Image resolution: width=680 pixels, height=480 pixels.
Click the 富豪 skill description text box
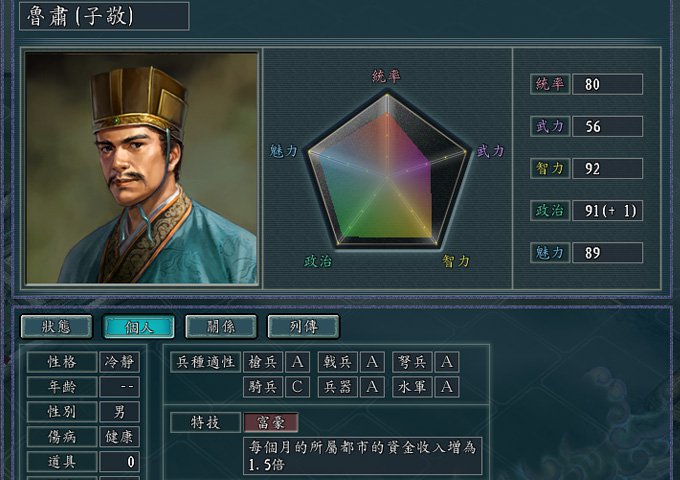(x=363, y=456)
